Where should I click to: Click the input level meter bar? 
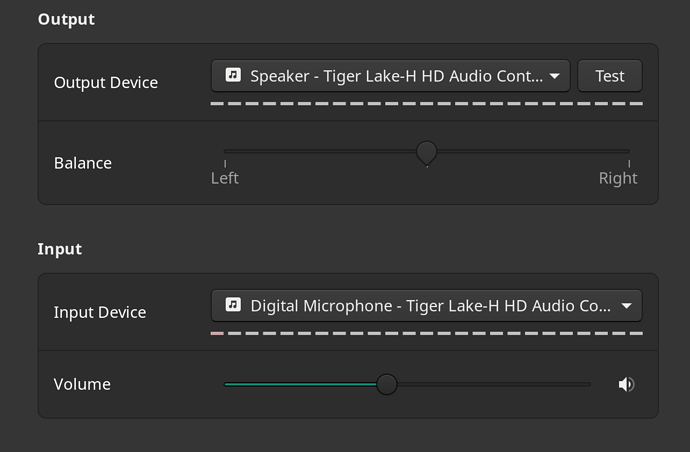[427, 334]
